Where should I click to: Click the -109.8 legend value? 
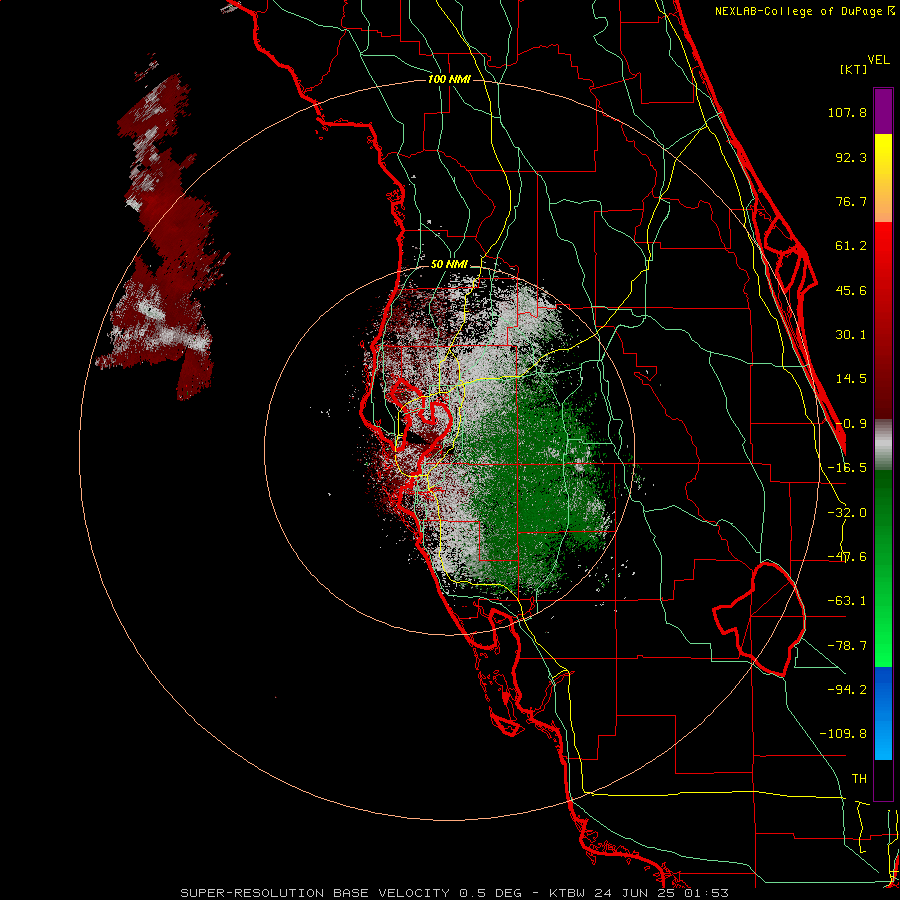[843, 734]
